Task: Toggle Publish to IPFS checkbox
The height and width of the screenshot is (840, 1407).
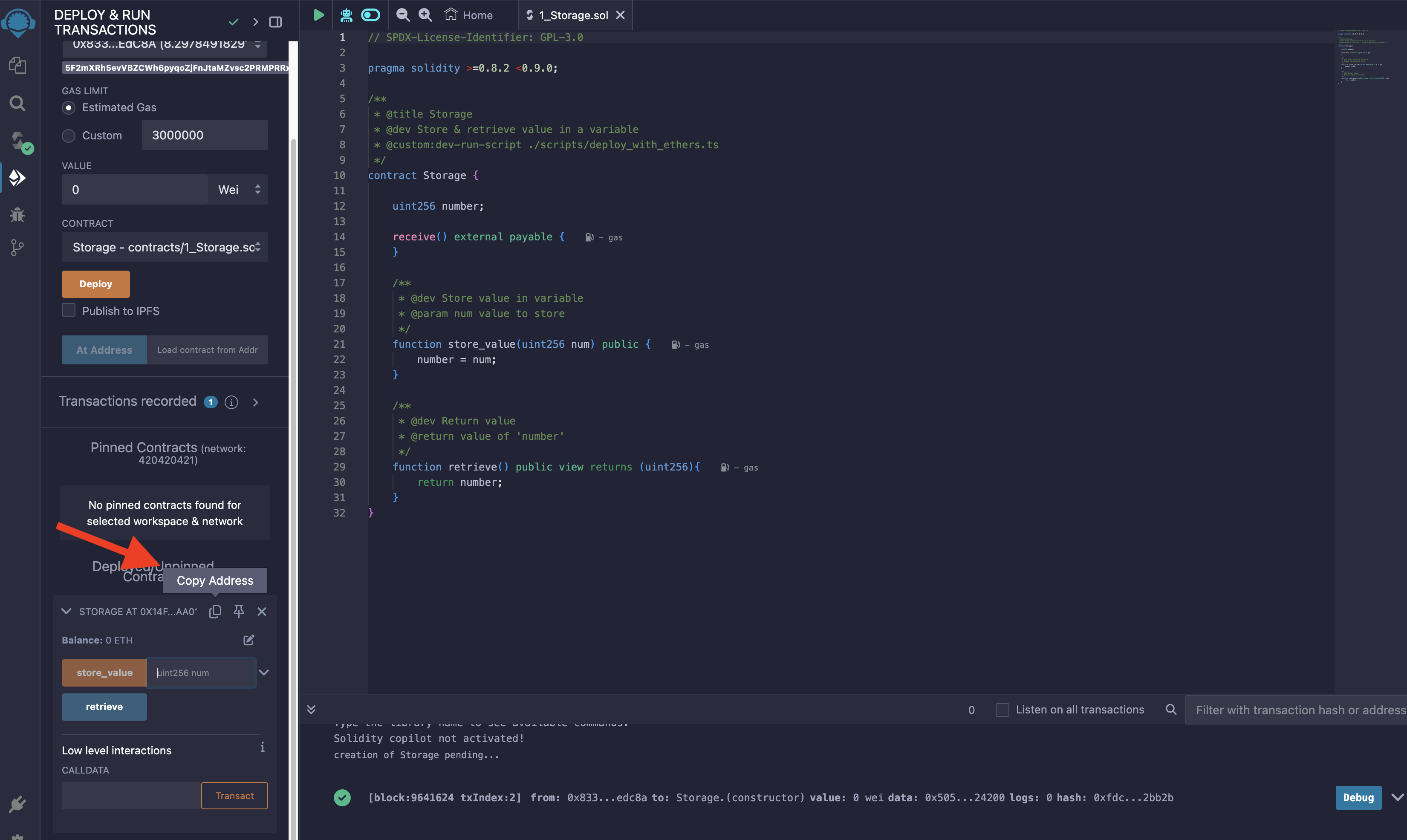Action: 68,310
